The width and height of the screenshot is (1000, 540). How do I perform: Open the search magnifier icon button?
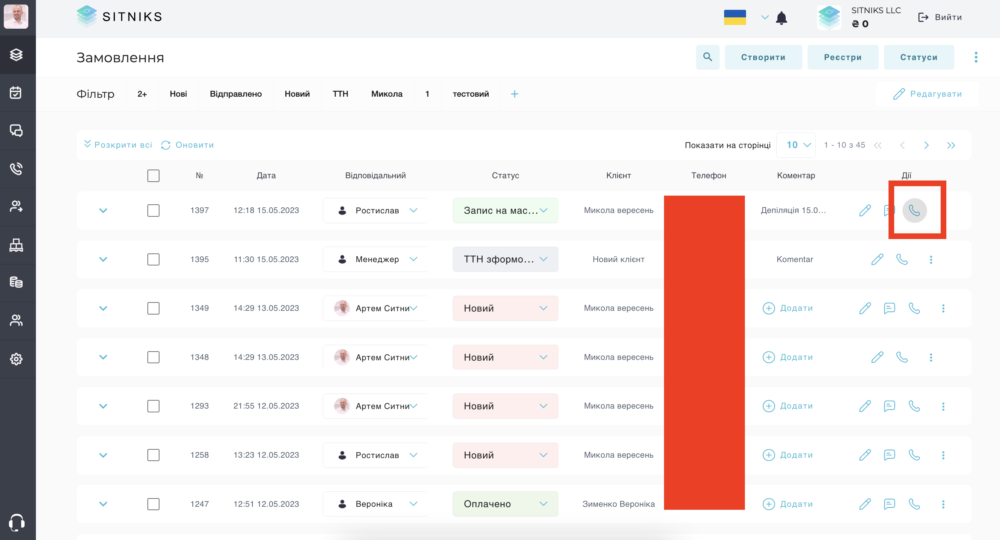click(x=707, y=57)
